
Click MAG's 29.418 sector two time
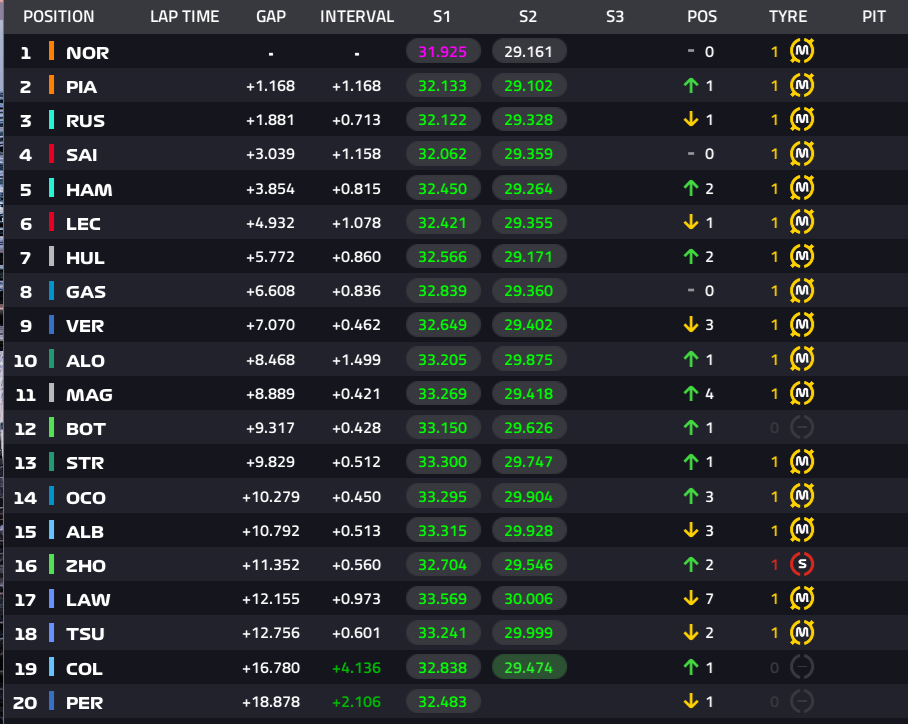529,394
